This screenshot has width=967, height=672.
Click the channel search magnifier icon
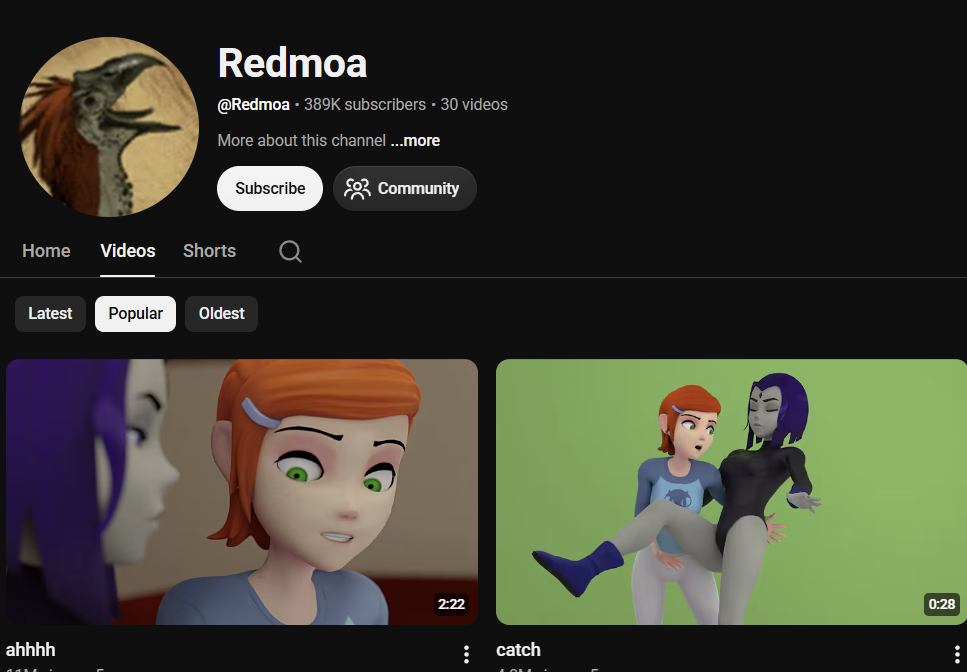290,251
